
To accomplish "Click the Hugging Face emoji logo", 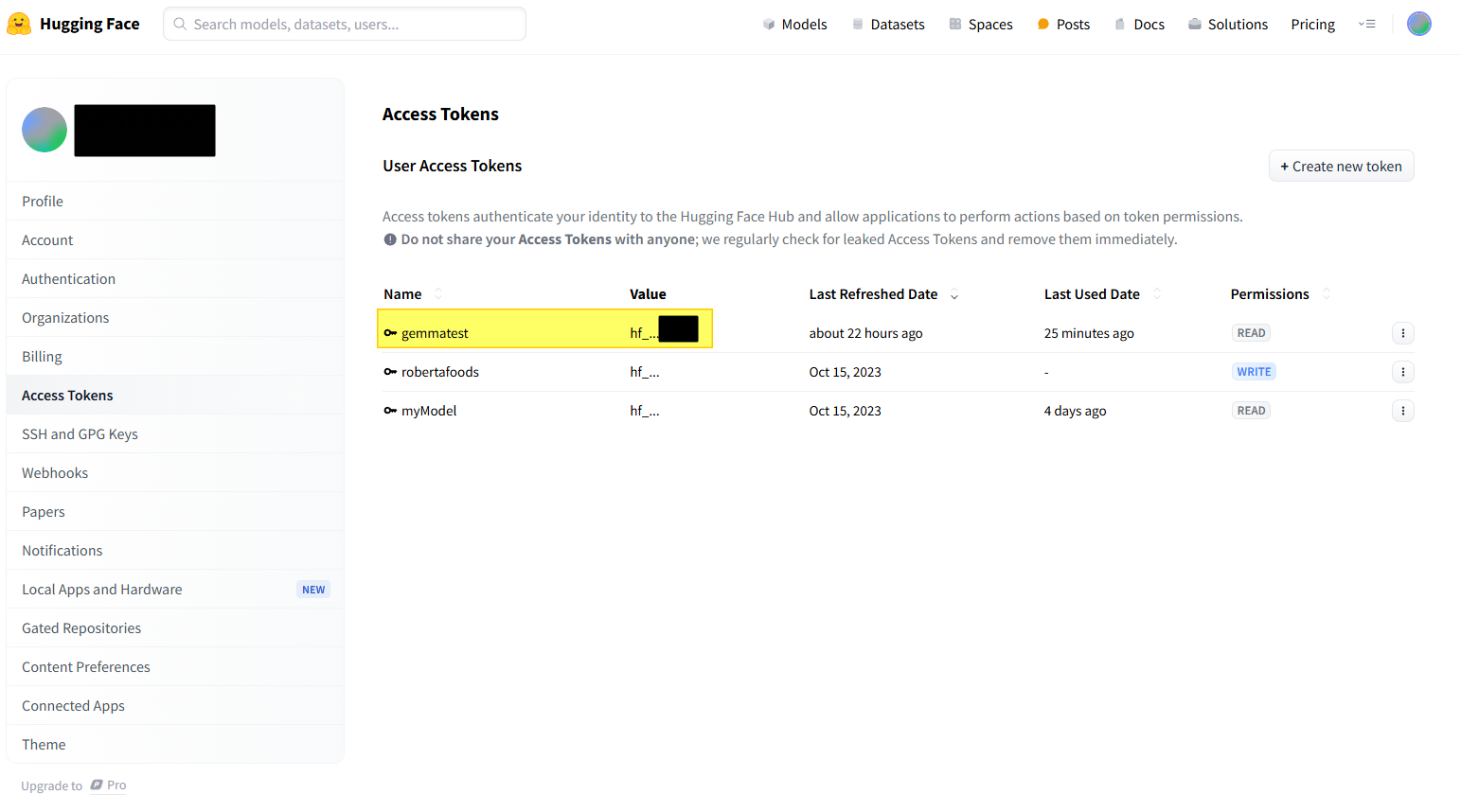I will click(19, 24).
